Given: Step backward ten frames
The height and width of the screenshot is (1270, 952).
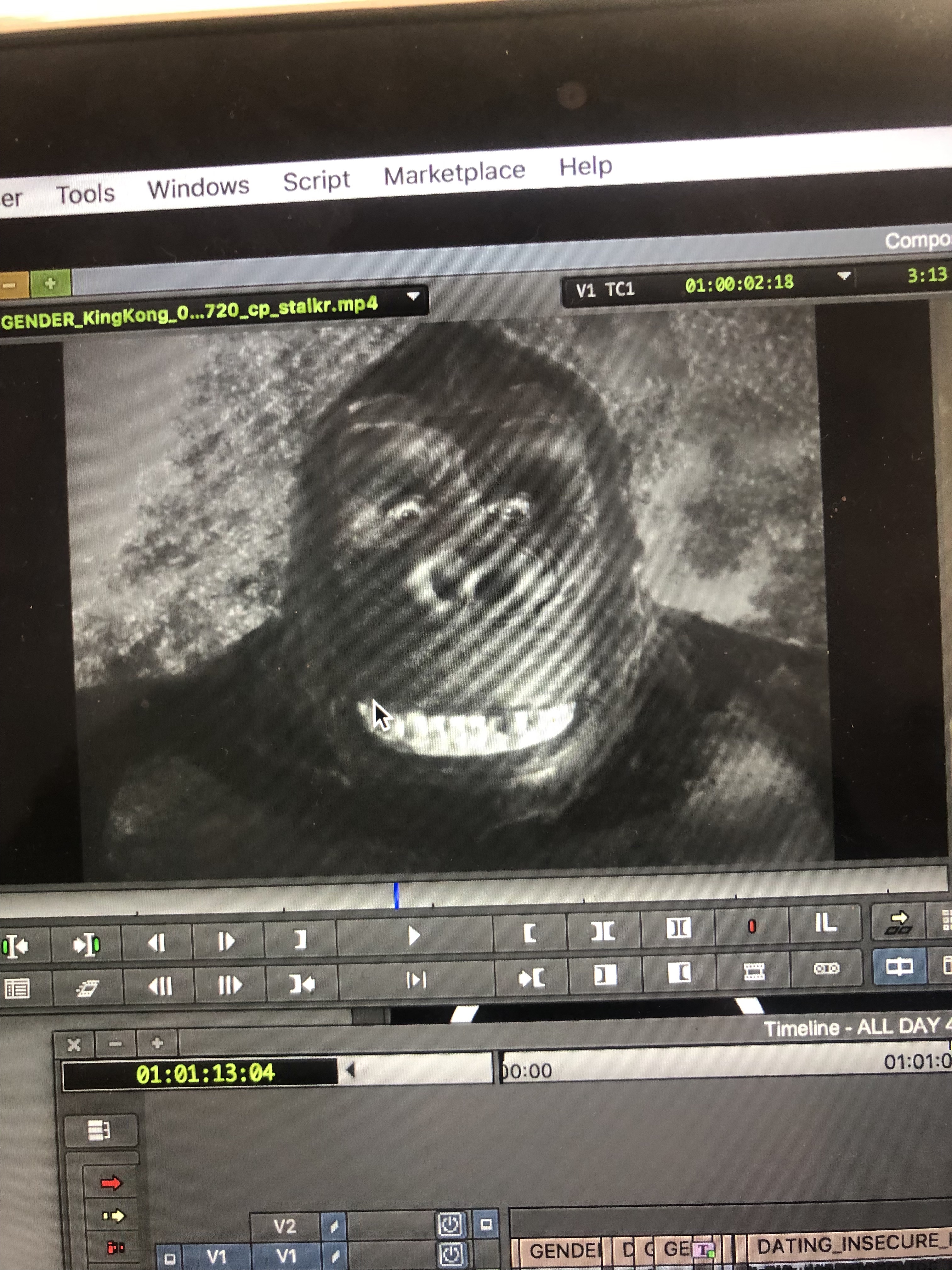Looking at the screenshot, I should tap(160, 987).
